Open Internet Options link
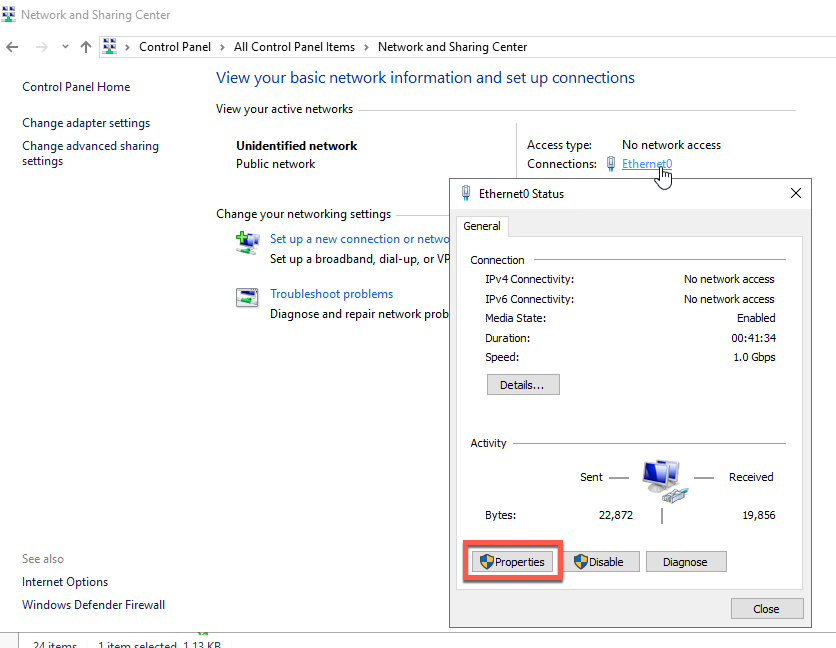The width and height of the screenshot is (836, 648). click(x=65, y=582)
